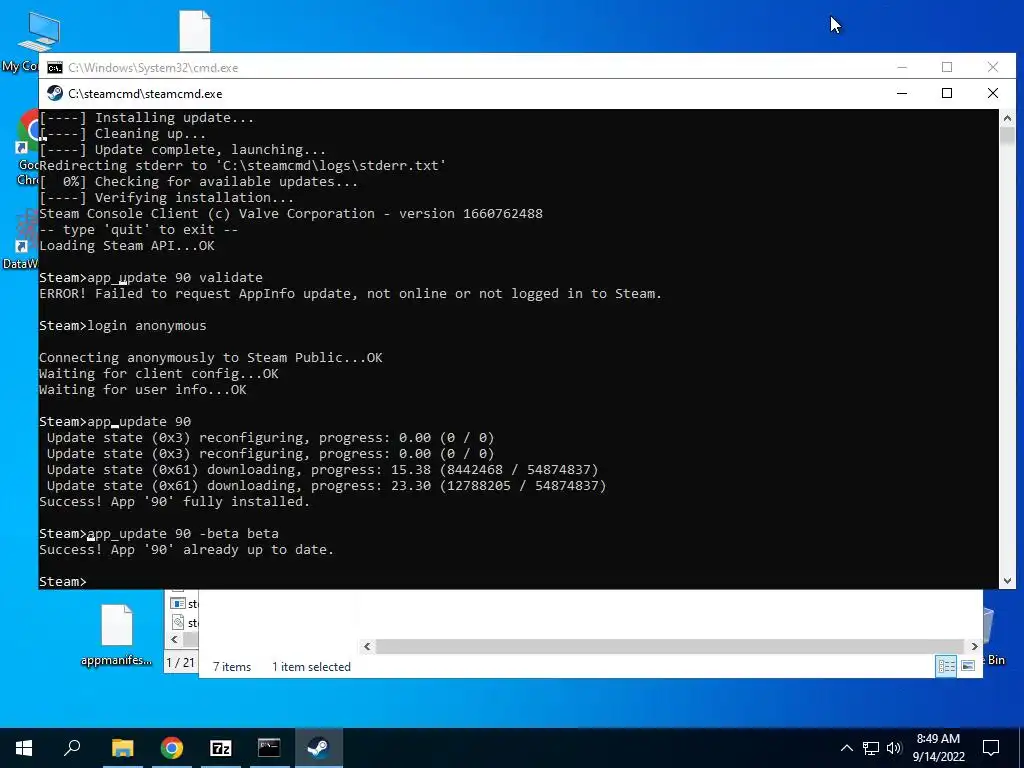Click the 'ERROR! Failed to request AppInfo' line

pyautogui.click(x=350, y=293)
